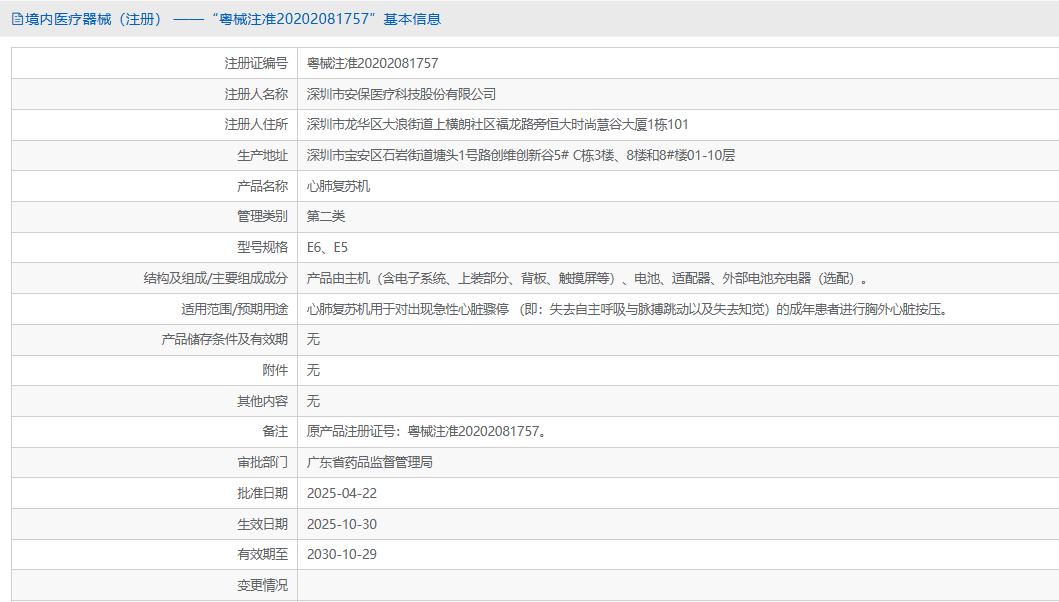The width and height of the screenshot is (1059, 602).
Task: Click the label 注册人名称
Action: pos(256,95)
